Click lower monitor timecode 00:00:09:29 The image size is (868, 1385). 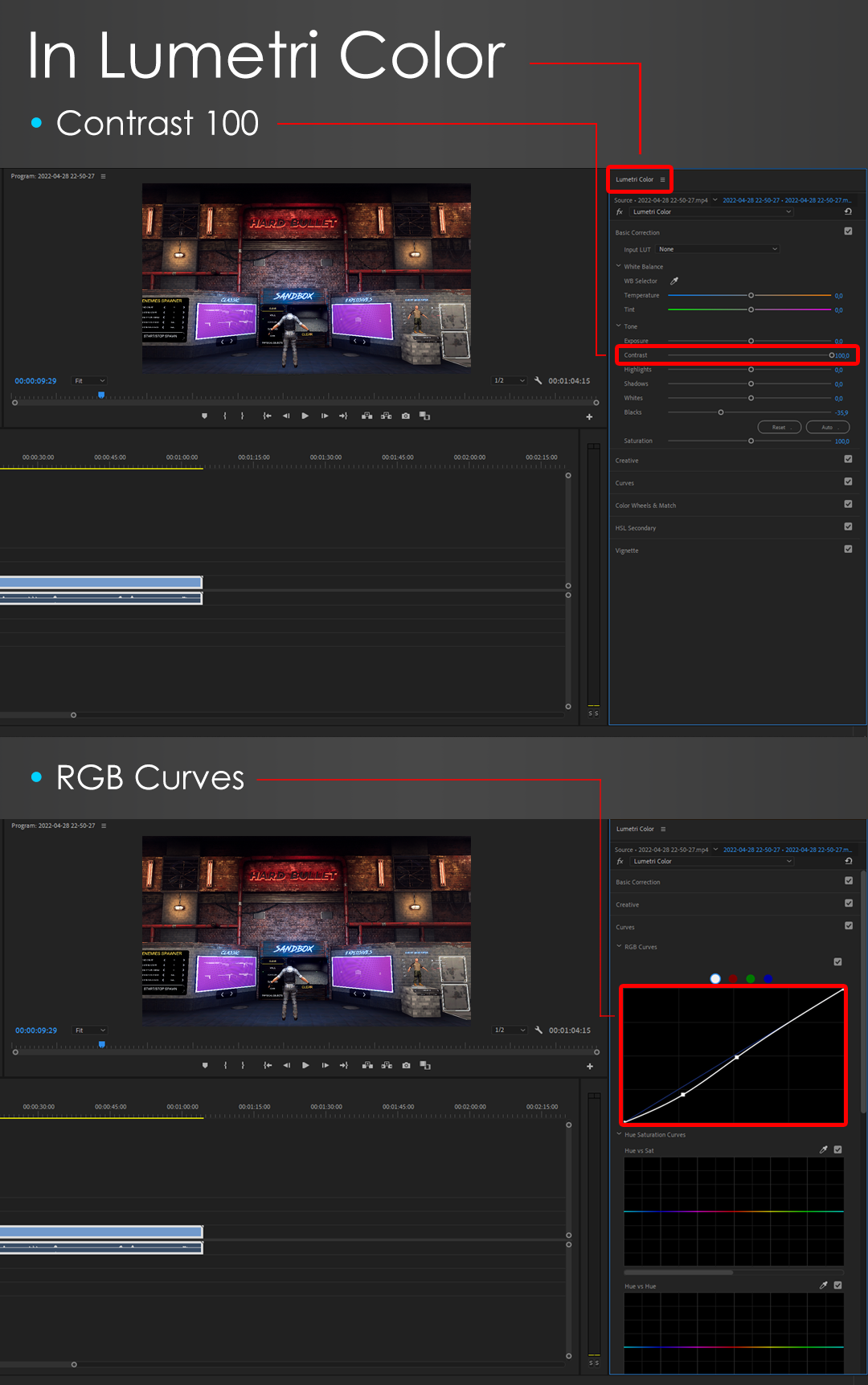(x=36, y=1031)
